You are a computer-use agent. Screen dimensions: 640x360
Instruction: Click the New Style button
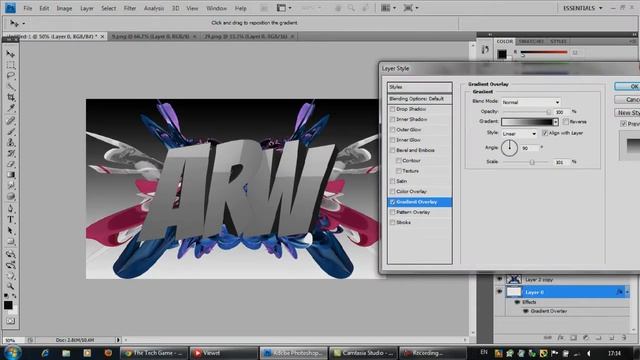coord(627,113)
